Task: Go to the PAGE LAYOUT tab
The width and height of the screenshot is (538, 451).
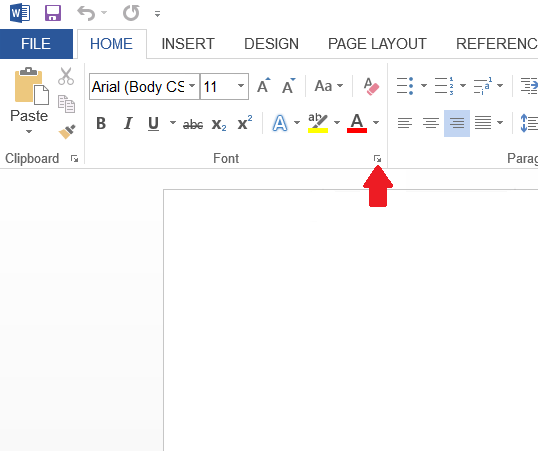Action: [377, 44]
